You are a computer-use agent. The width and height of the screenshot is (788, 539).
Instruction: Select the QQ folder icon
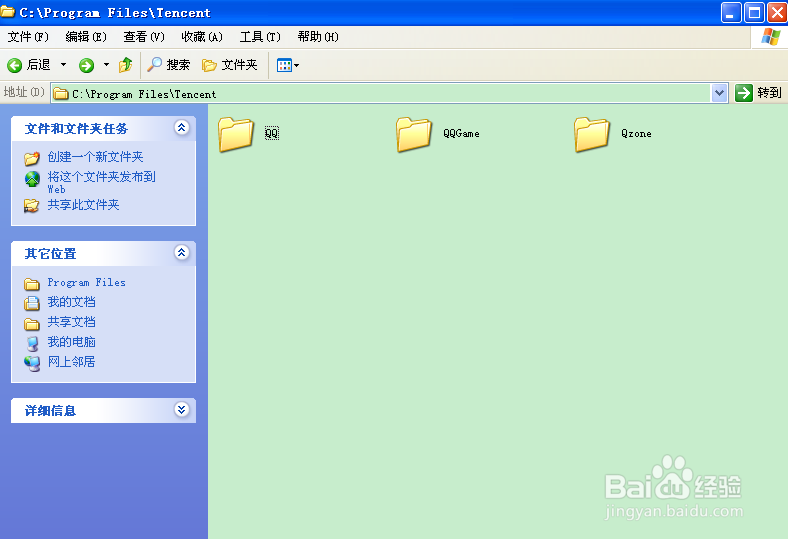click(235, 134)
